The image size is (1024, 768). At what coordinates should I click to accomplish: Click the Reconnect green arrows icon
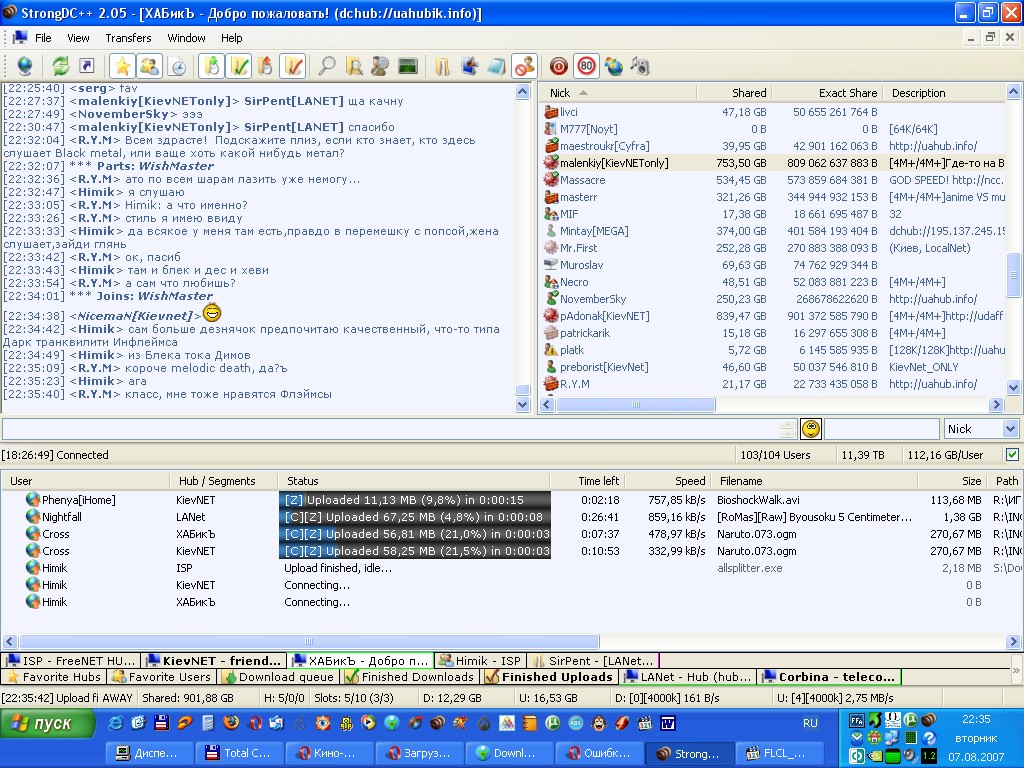click(x=61, y=66)
